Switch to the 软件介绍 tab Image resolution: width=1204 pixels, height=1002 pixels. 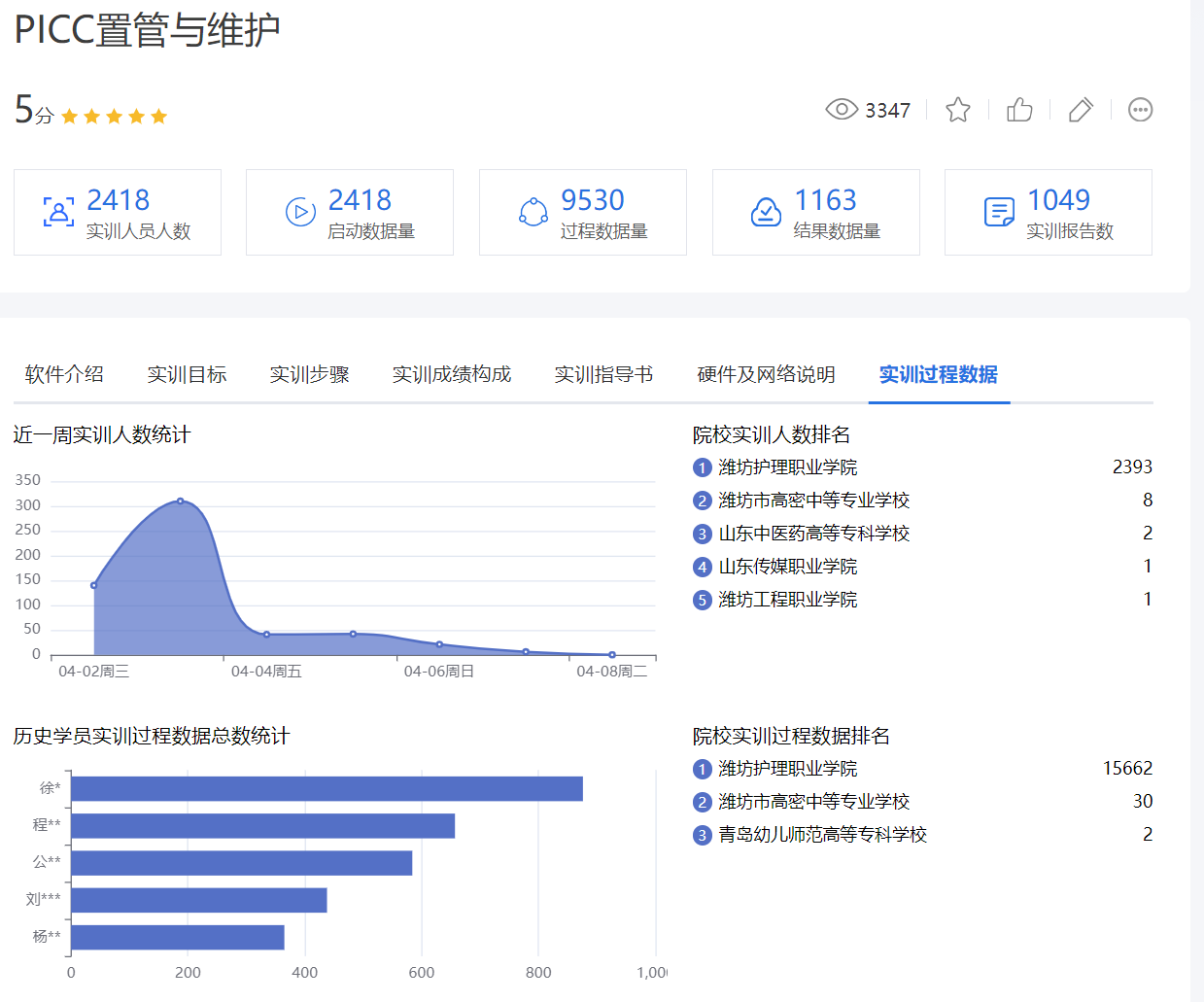(64, 374)
